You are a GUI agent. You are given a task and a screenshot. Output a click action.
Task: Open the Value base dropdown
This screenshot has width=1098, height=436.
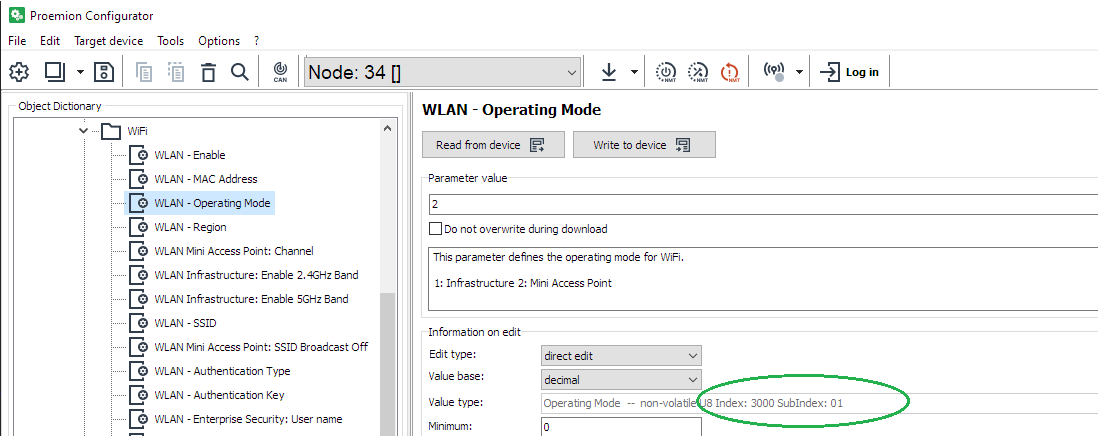tap(693, 379)
